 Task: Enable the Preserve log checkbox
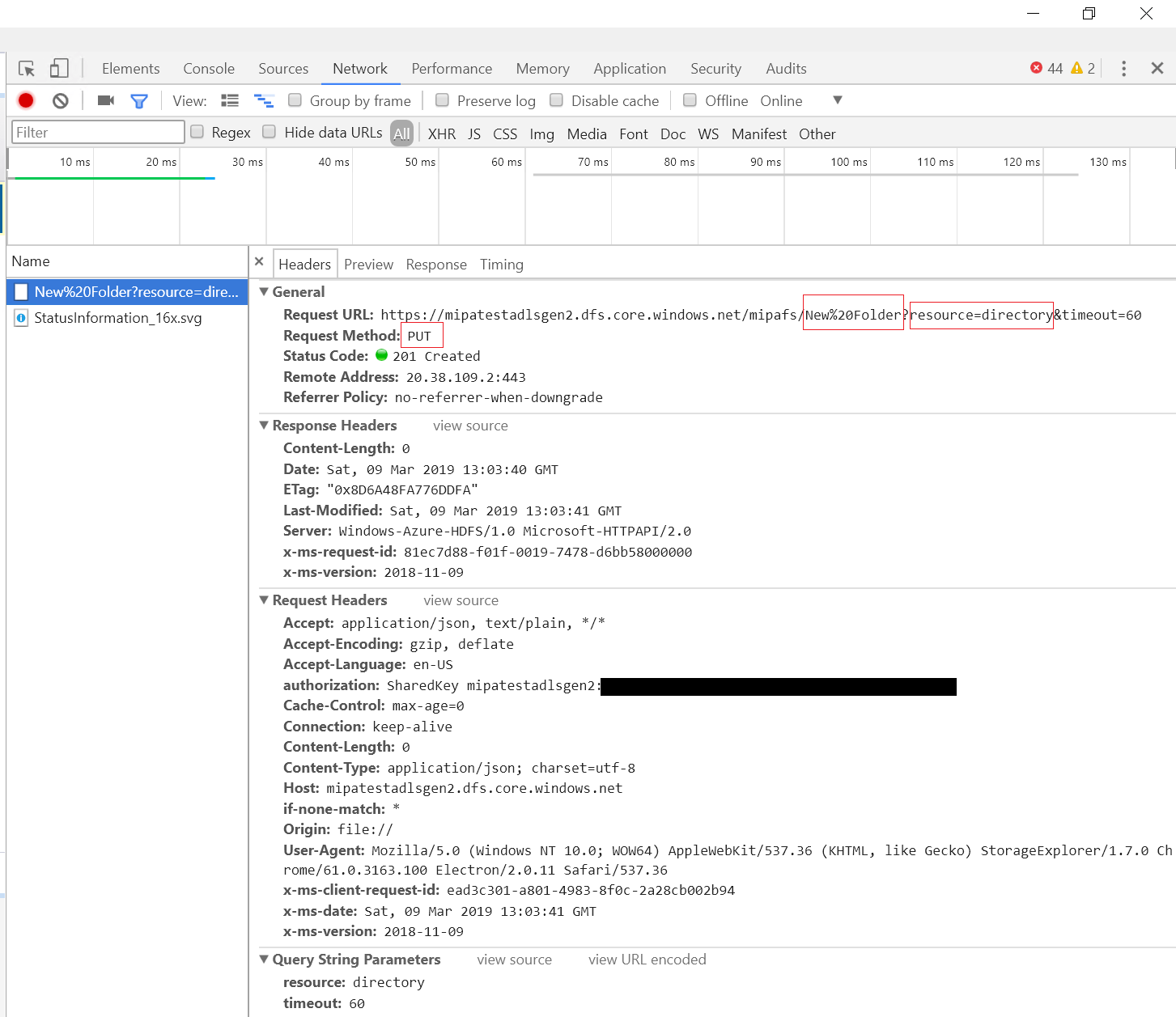click(442, 100)
